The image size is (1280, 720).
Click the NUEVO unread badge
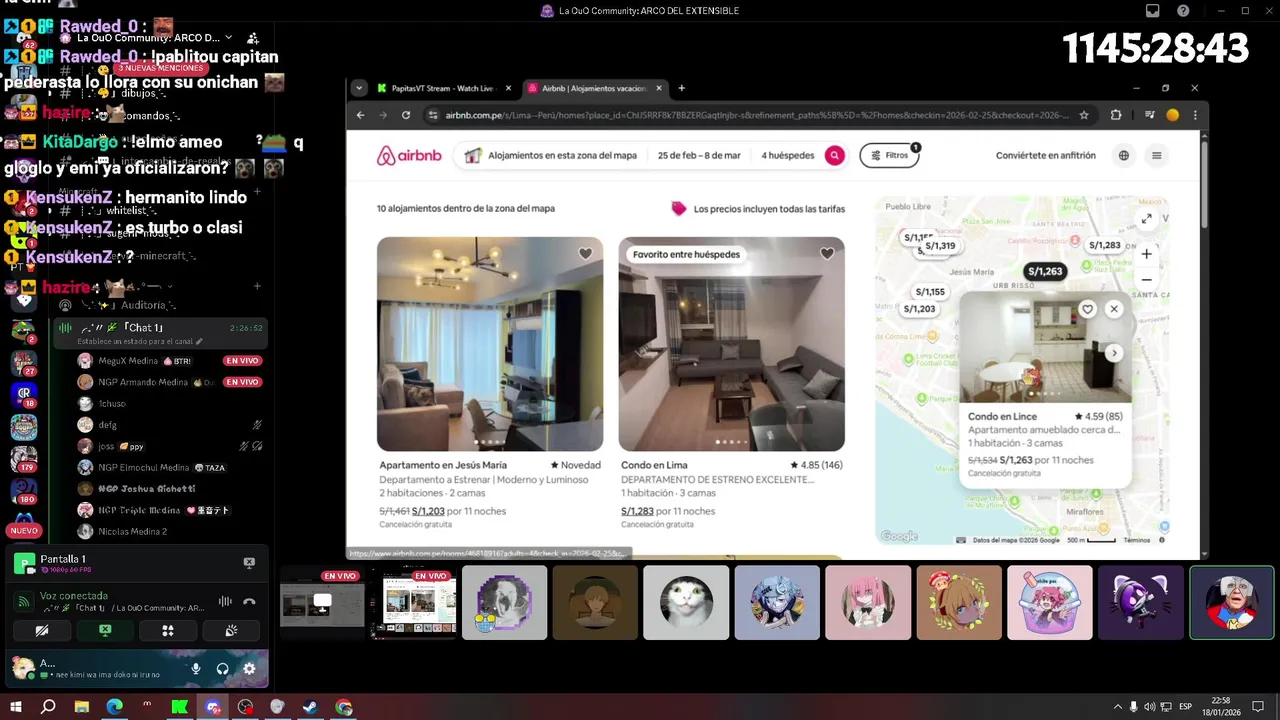[x=24, y=531]
